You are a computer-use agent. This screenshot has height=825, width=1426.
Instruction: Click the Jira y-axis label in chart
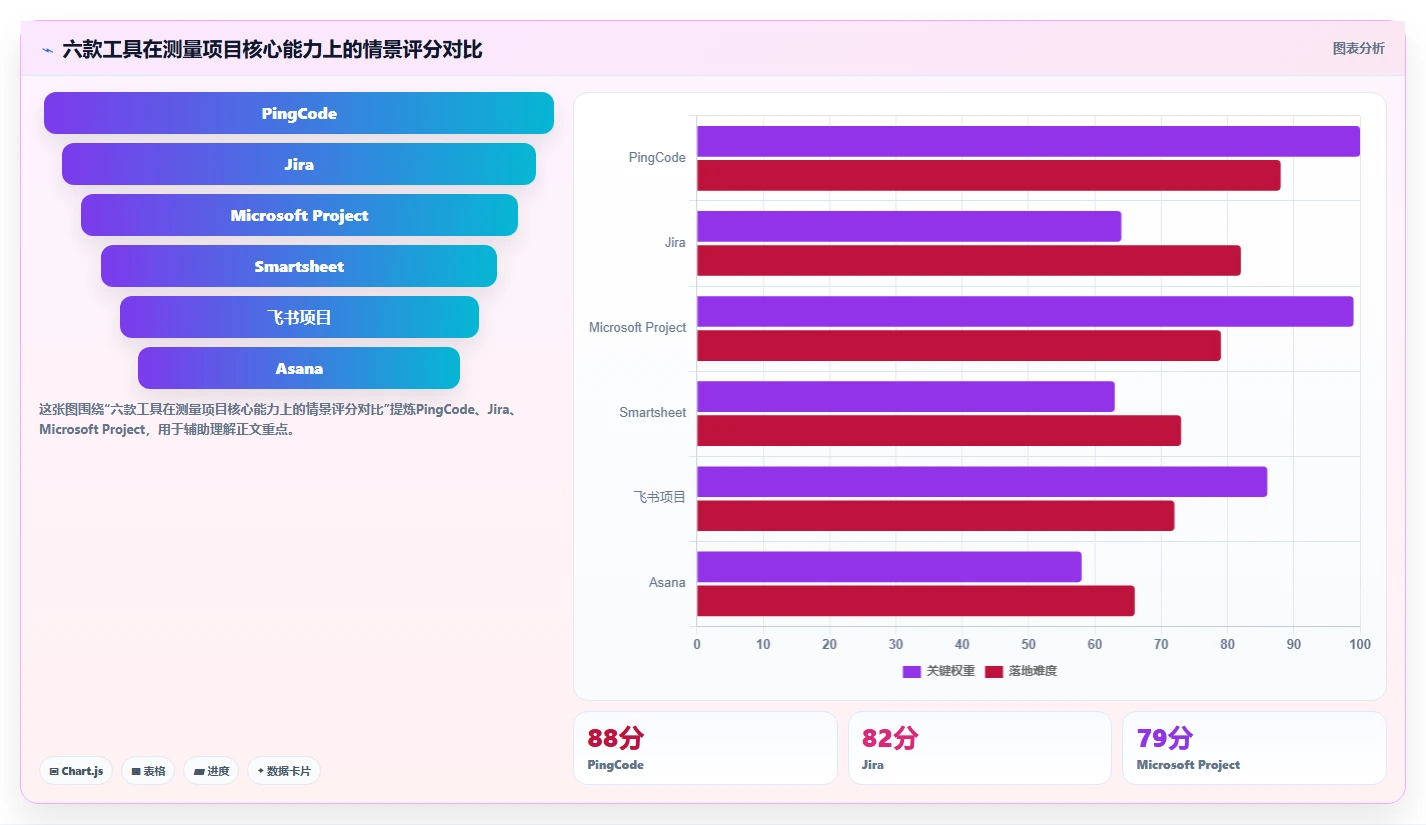click(x=675, y=243)
